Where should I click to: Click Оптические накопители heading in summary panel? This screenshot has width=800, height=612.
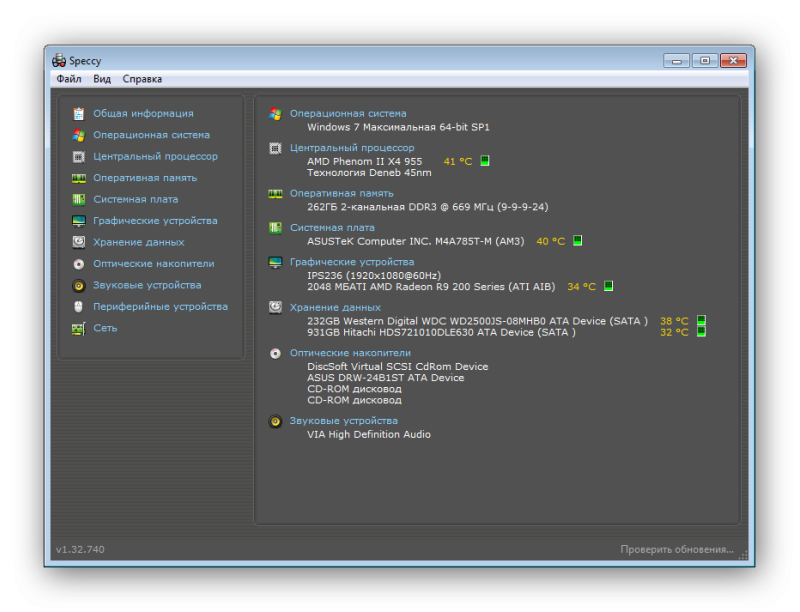pos(350,352)
